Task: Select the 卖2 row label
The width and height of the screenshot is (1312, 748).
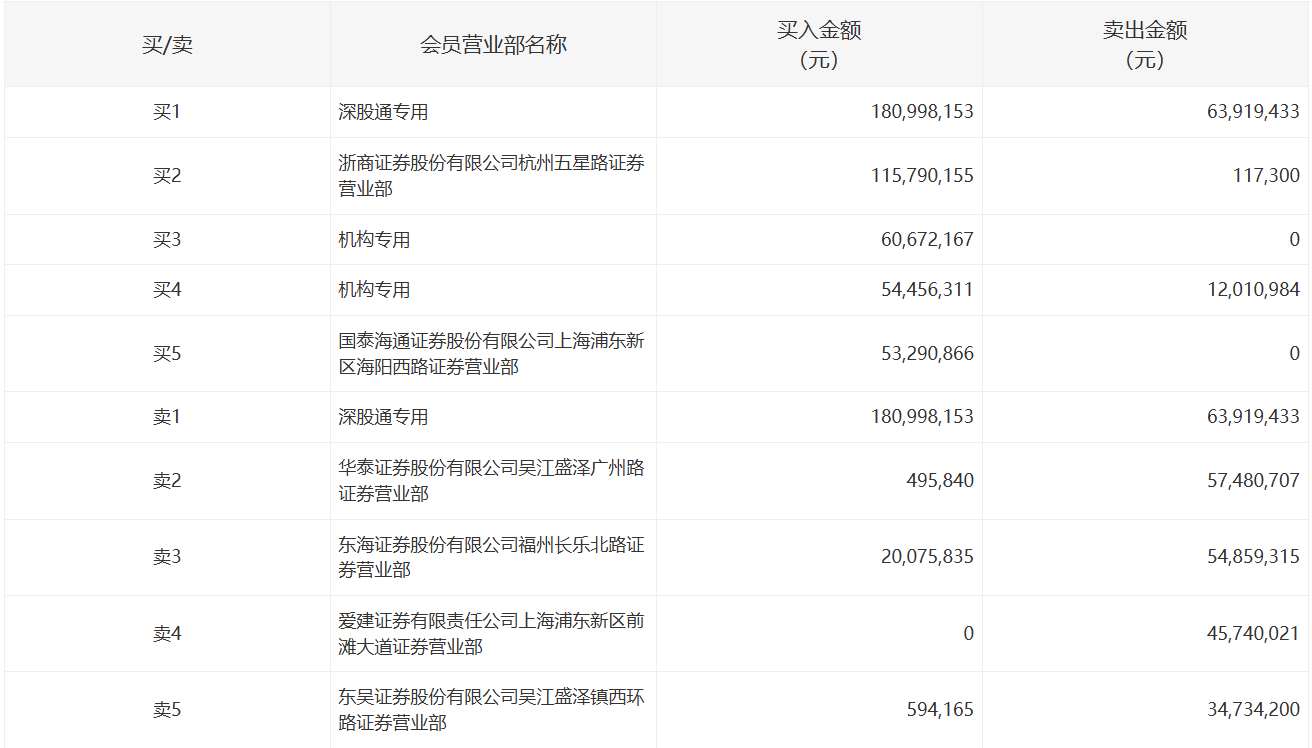Action: click(167, 481)
